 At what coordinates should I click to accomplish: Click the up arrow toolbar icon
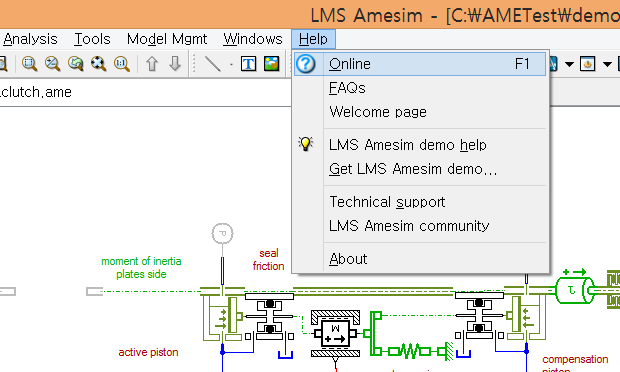(152, 64)
